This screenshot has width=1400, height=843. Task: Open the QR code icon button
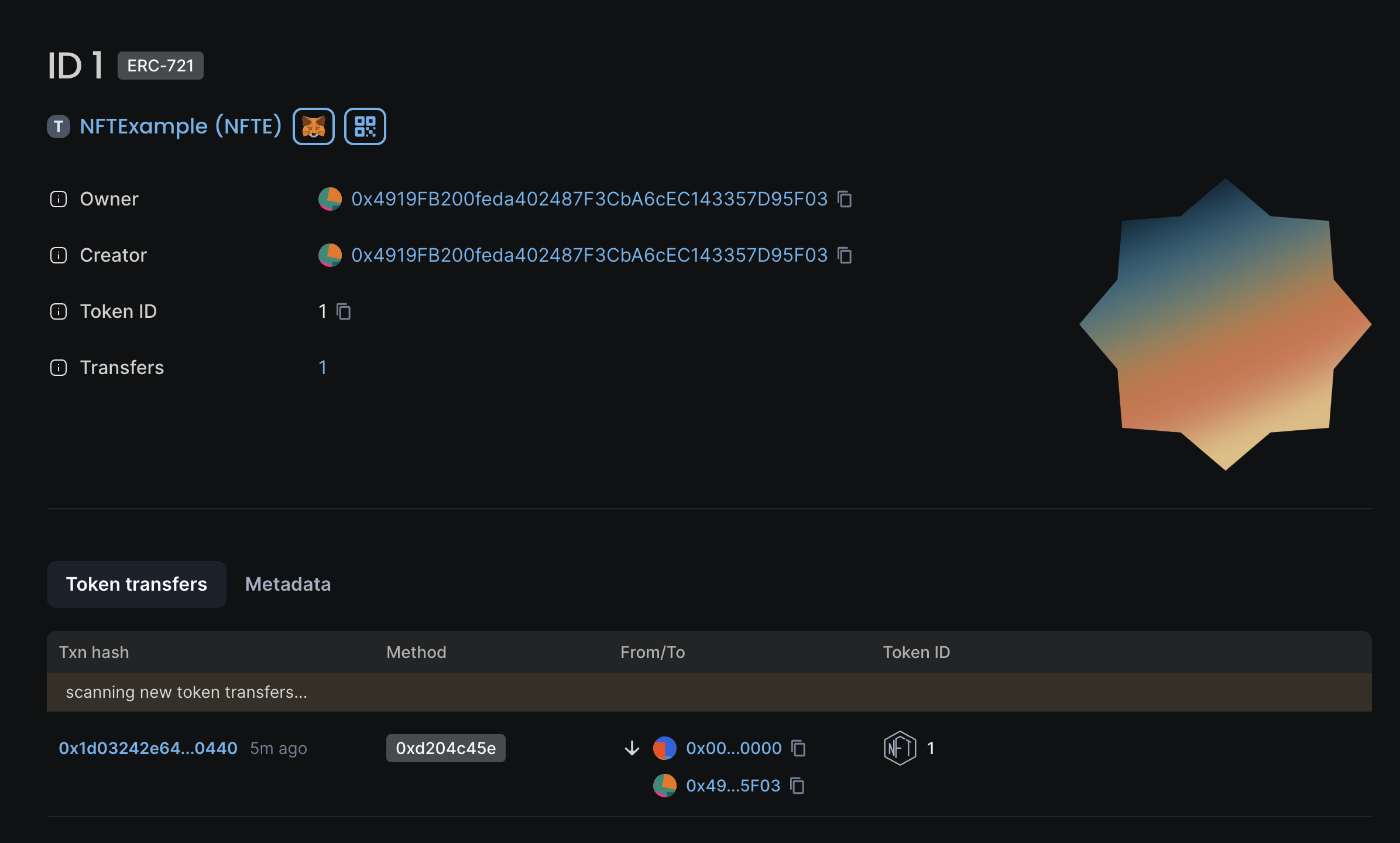365,126
